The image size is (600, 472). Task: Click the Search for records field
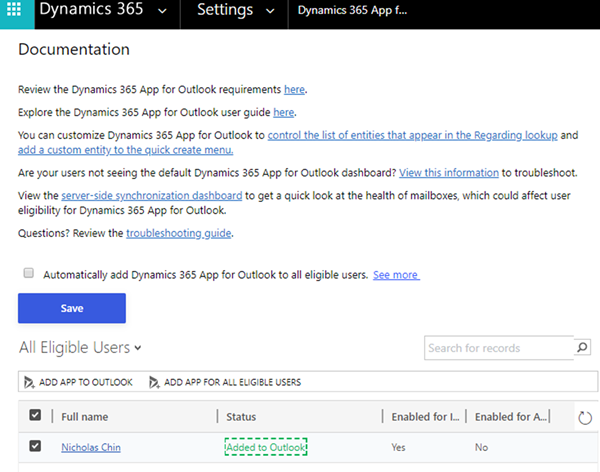[498, 348]
